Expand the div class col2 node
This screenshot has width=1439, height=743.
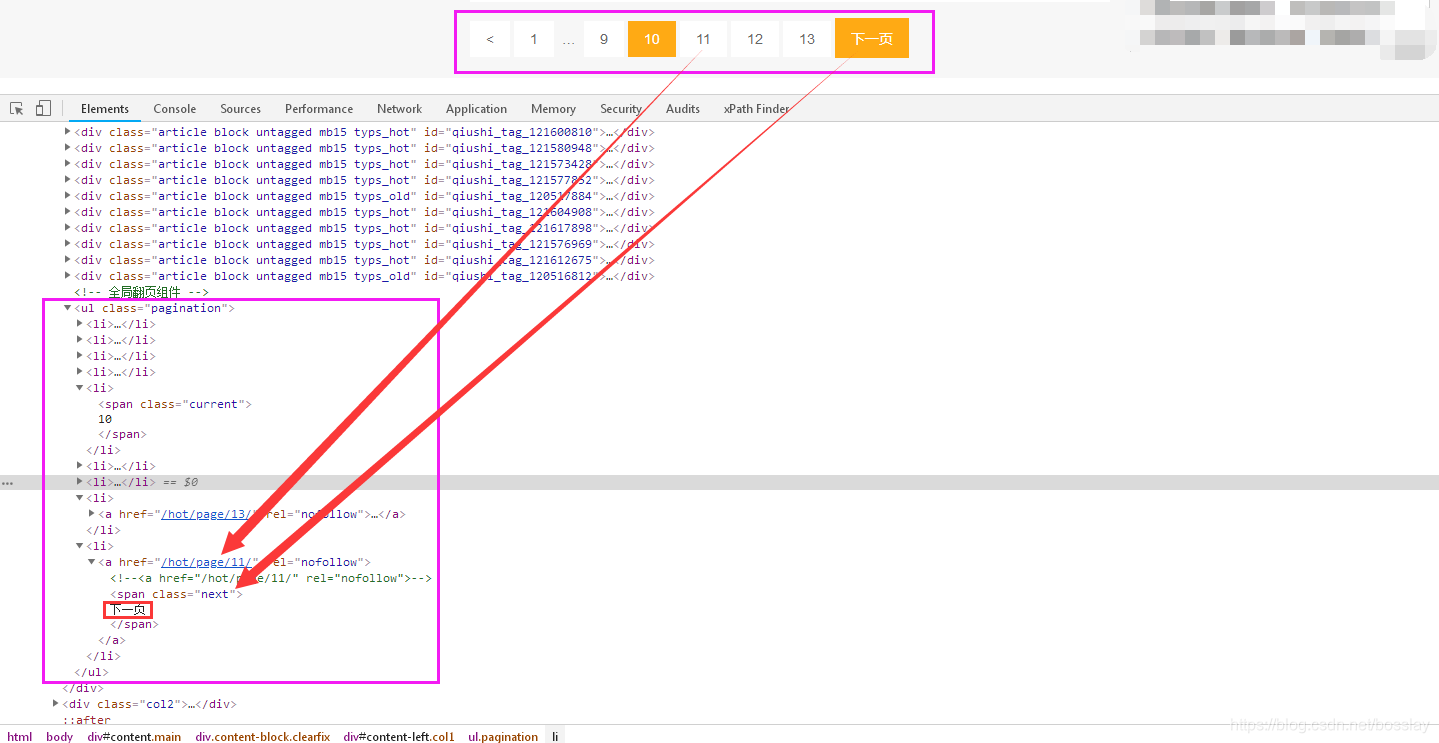(56, 704)
